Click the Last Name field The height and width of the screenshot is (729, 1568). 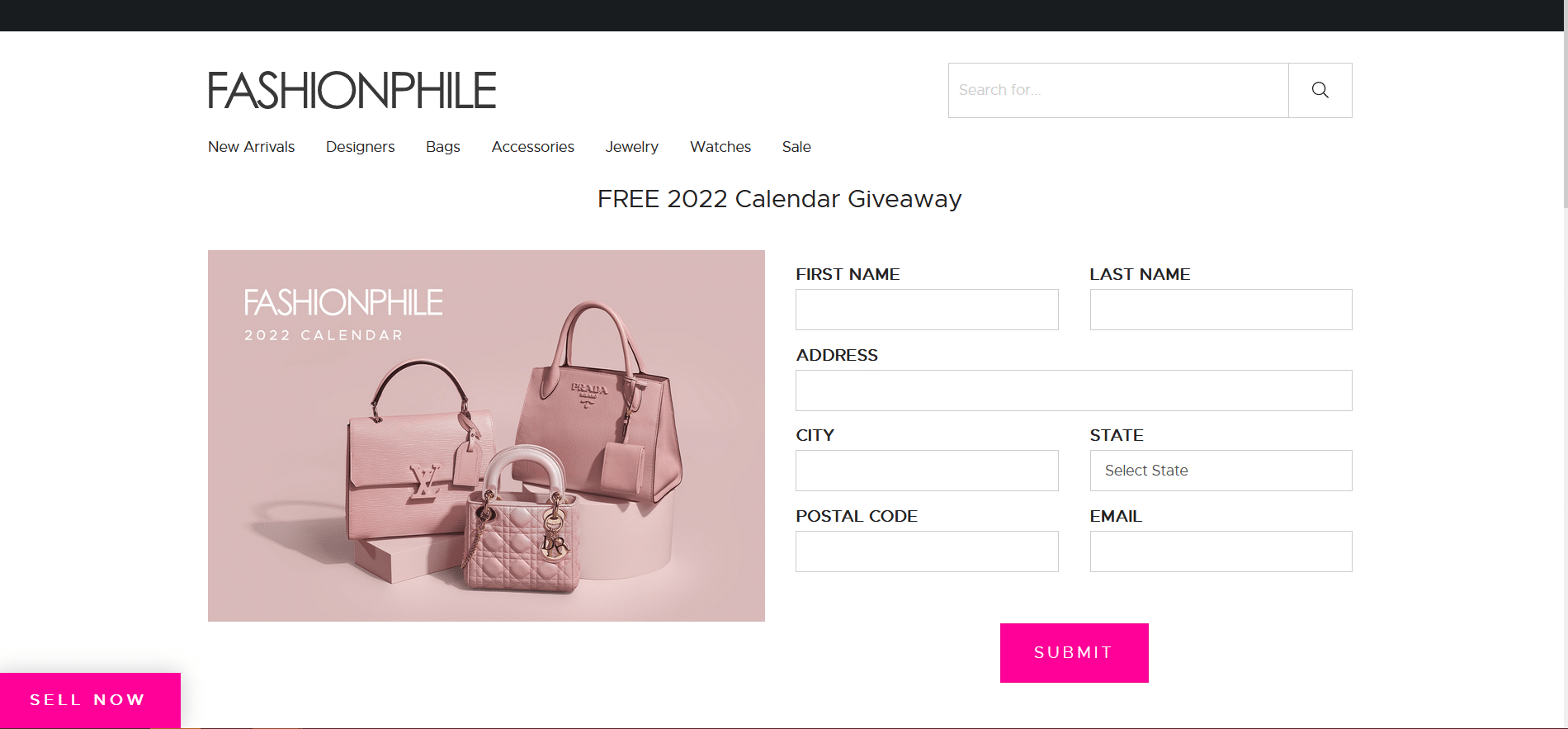click(x=1221, y=310)
